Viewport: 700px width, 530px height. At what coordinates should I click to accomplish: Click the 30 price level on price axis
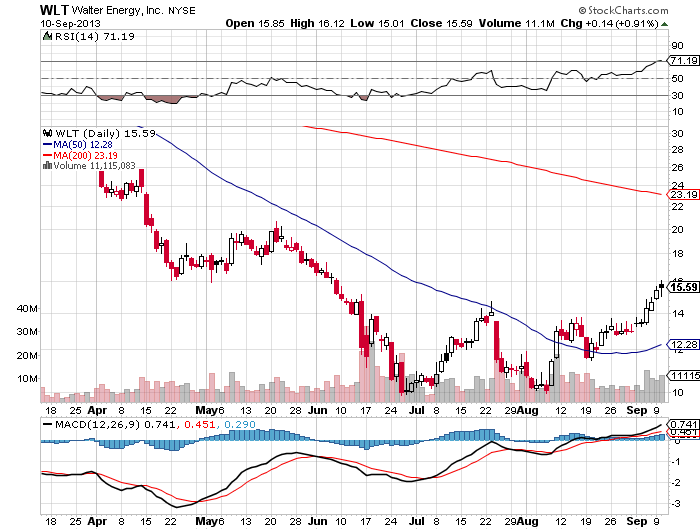click(x=677, y=134)
